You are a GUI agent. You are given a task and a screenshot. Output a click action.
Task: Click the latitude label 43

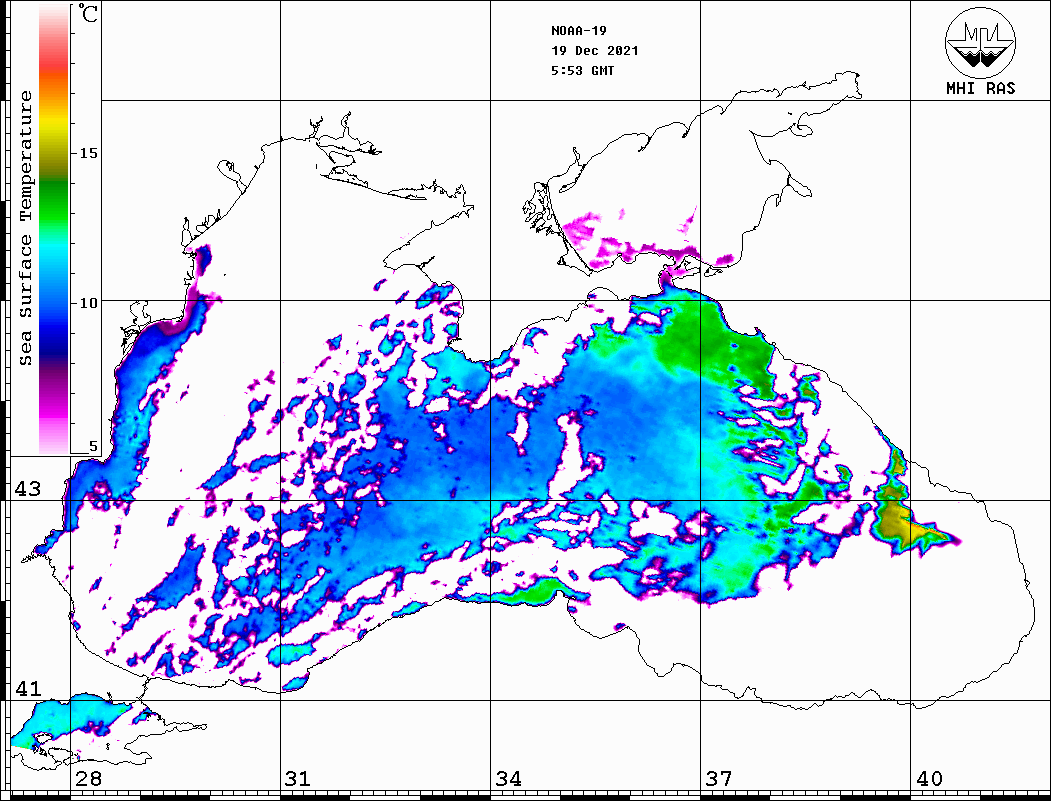tap(28, 489)
